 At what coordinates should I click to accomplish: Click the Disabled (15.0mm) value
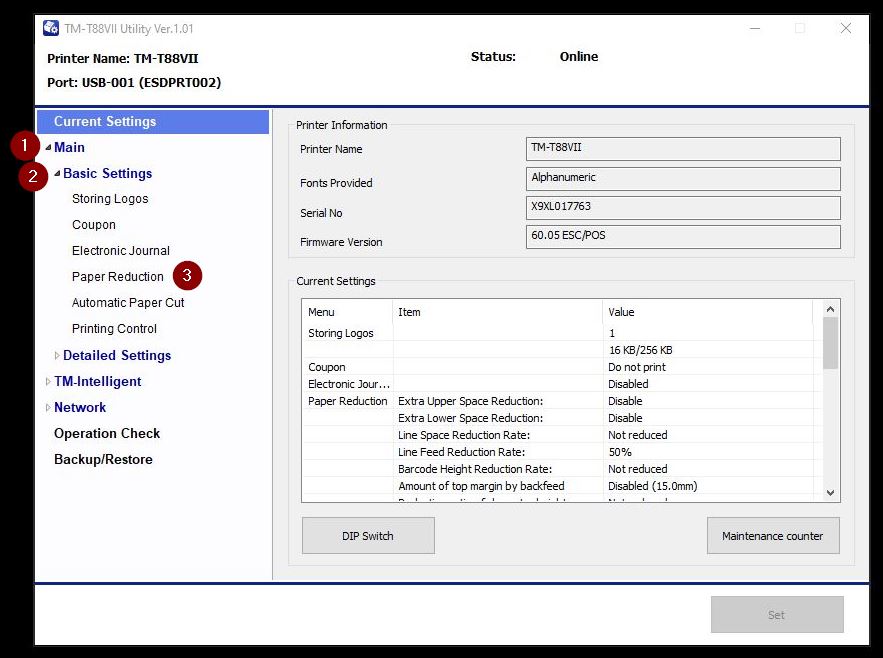[x=653, y=486]
